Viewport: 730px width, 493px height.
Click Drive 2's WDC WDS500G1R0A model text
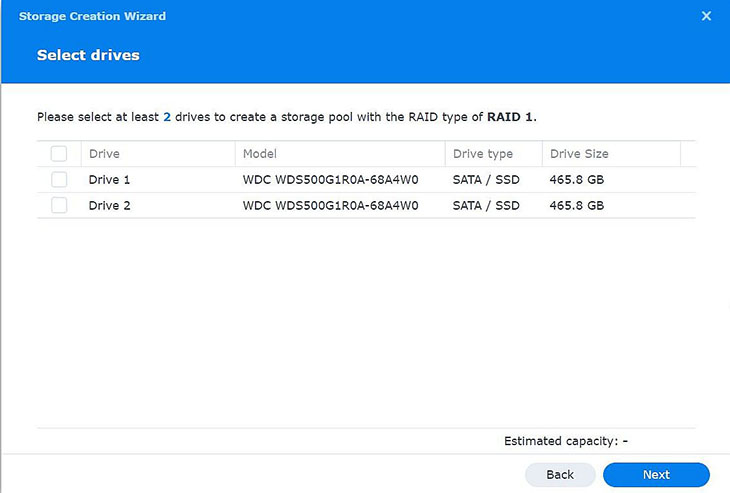(331, 205)
